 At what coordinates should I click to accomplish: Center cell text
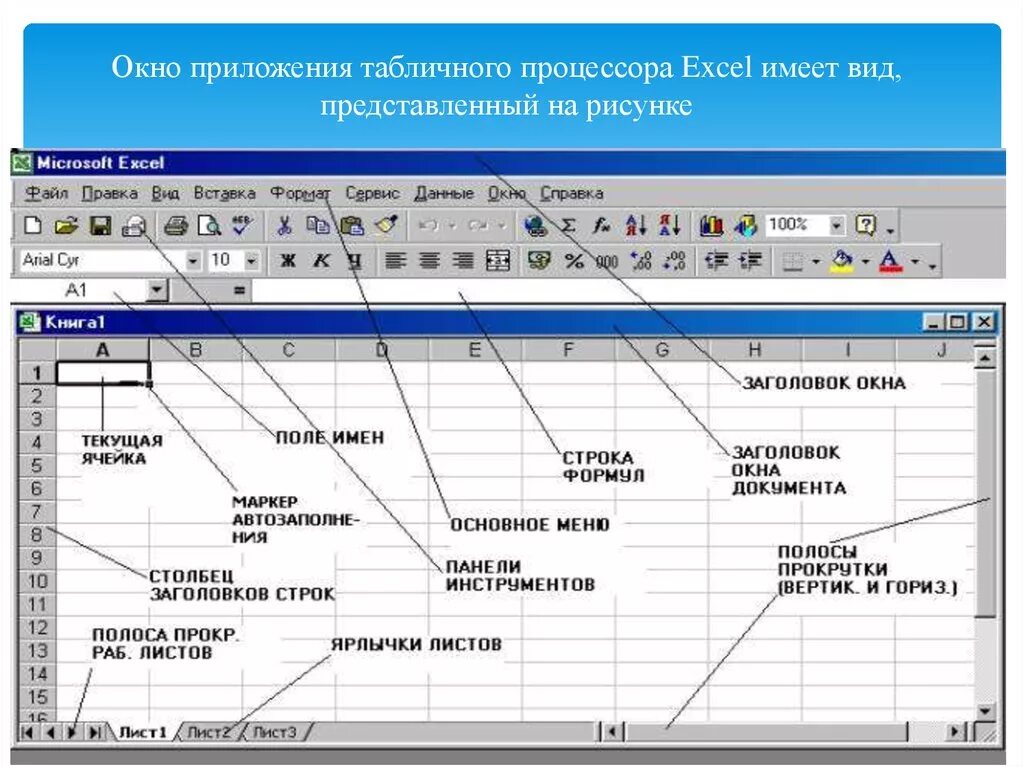(429, 261)
